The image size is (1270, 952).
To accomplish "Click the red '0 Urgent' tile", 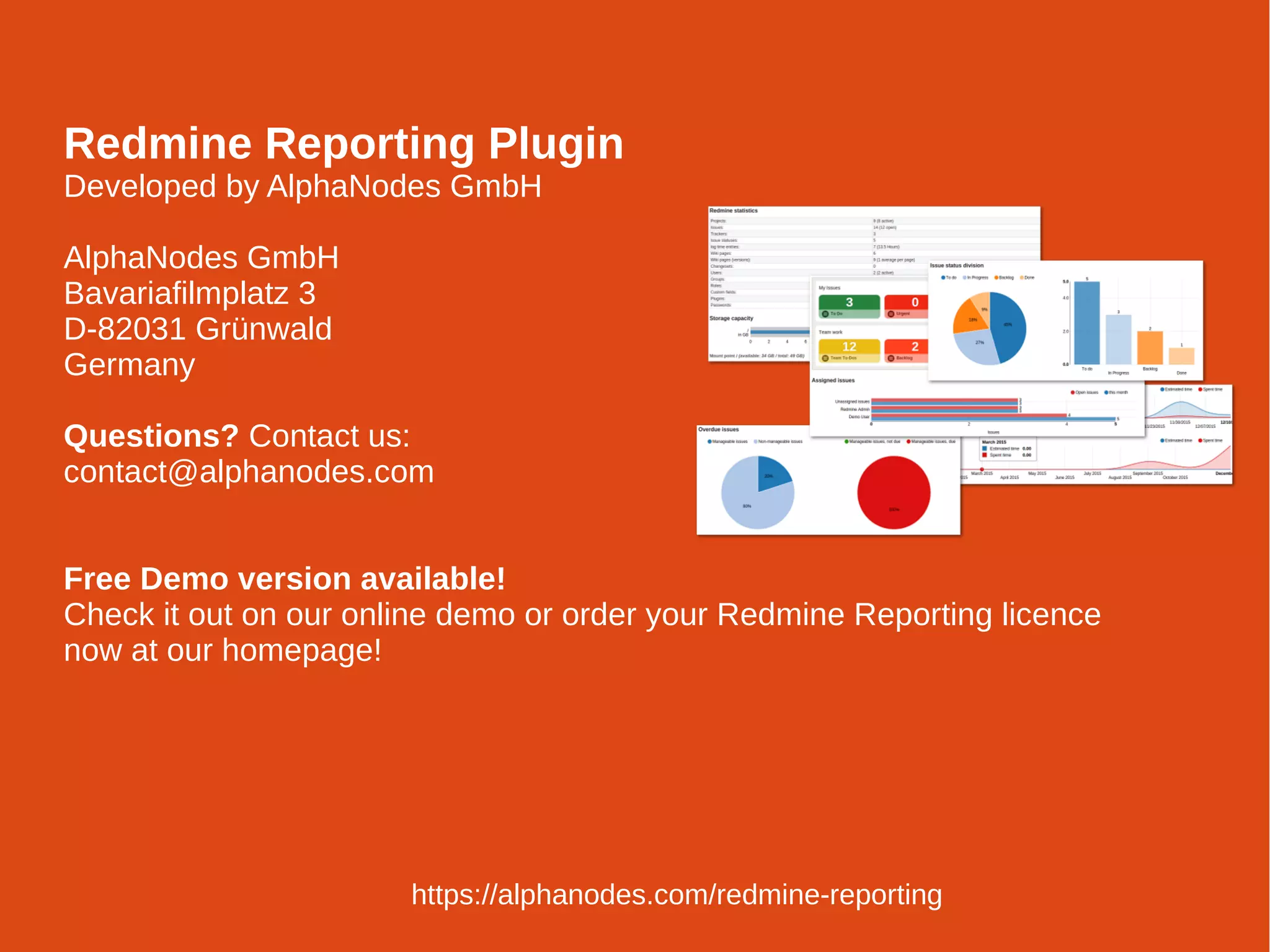I will (907, 306).
